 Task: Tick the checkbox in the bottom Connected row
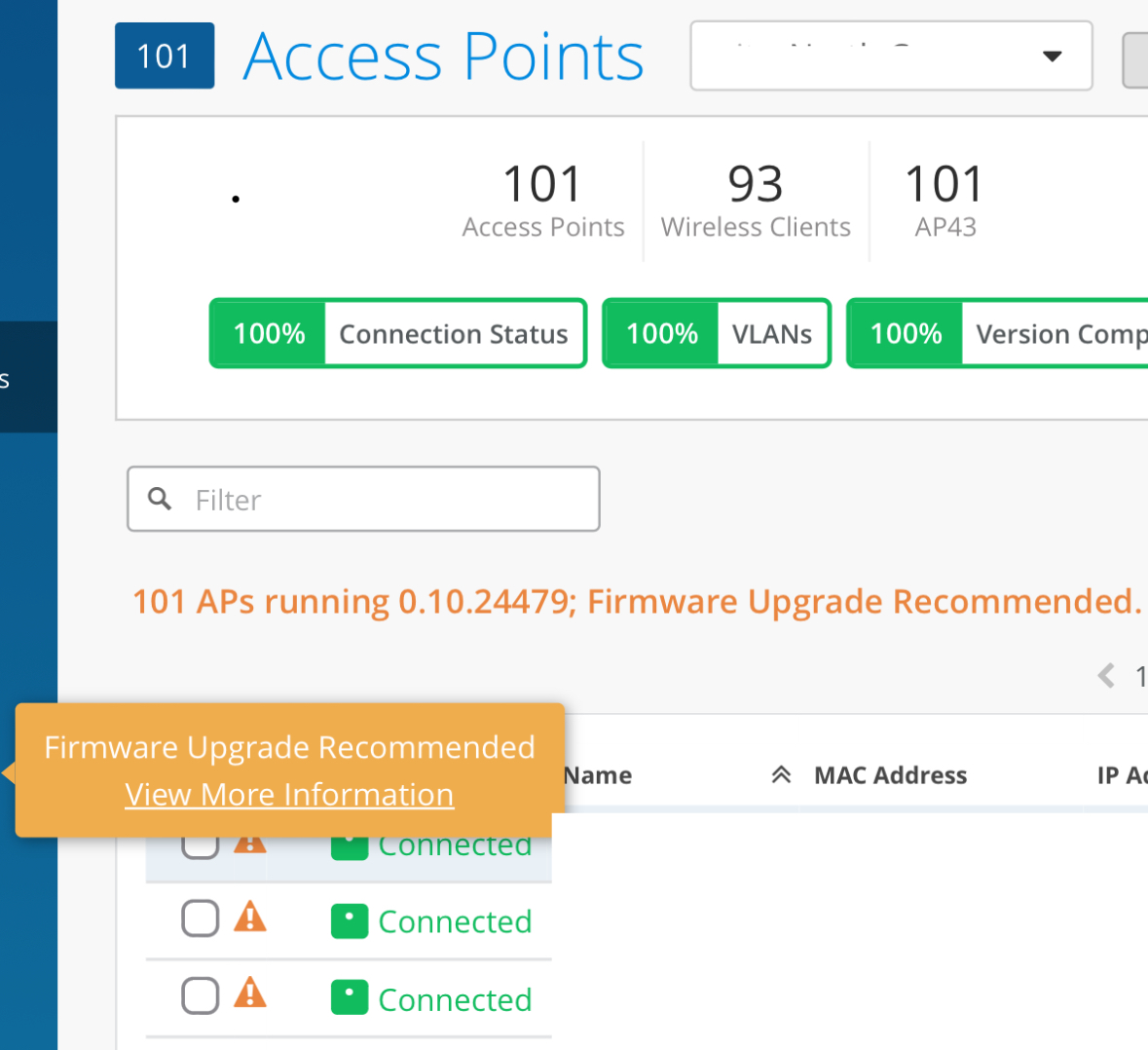(x=200, y=995)
